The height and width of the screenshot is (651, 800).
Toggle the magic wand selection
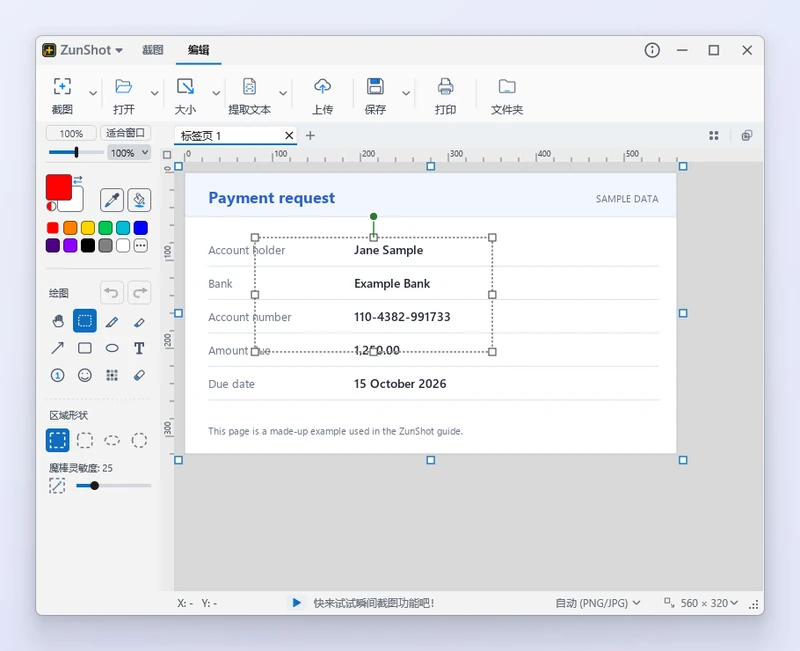(x=57, y=485)
